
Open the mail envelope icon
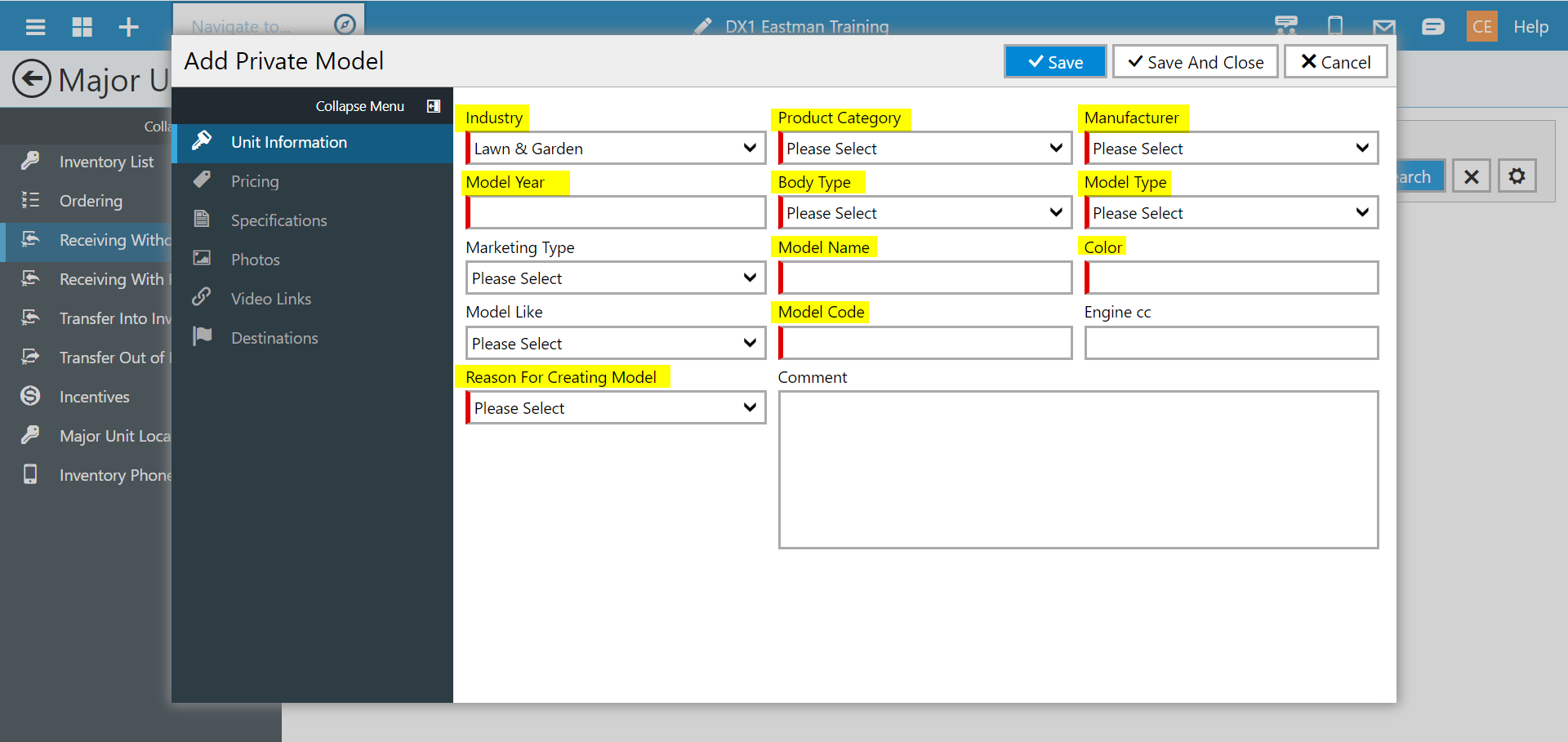1384,27
